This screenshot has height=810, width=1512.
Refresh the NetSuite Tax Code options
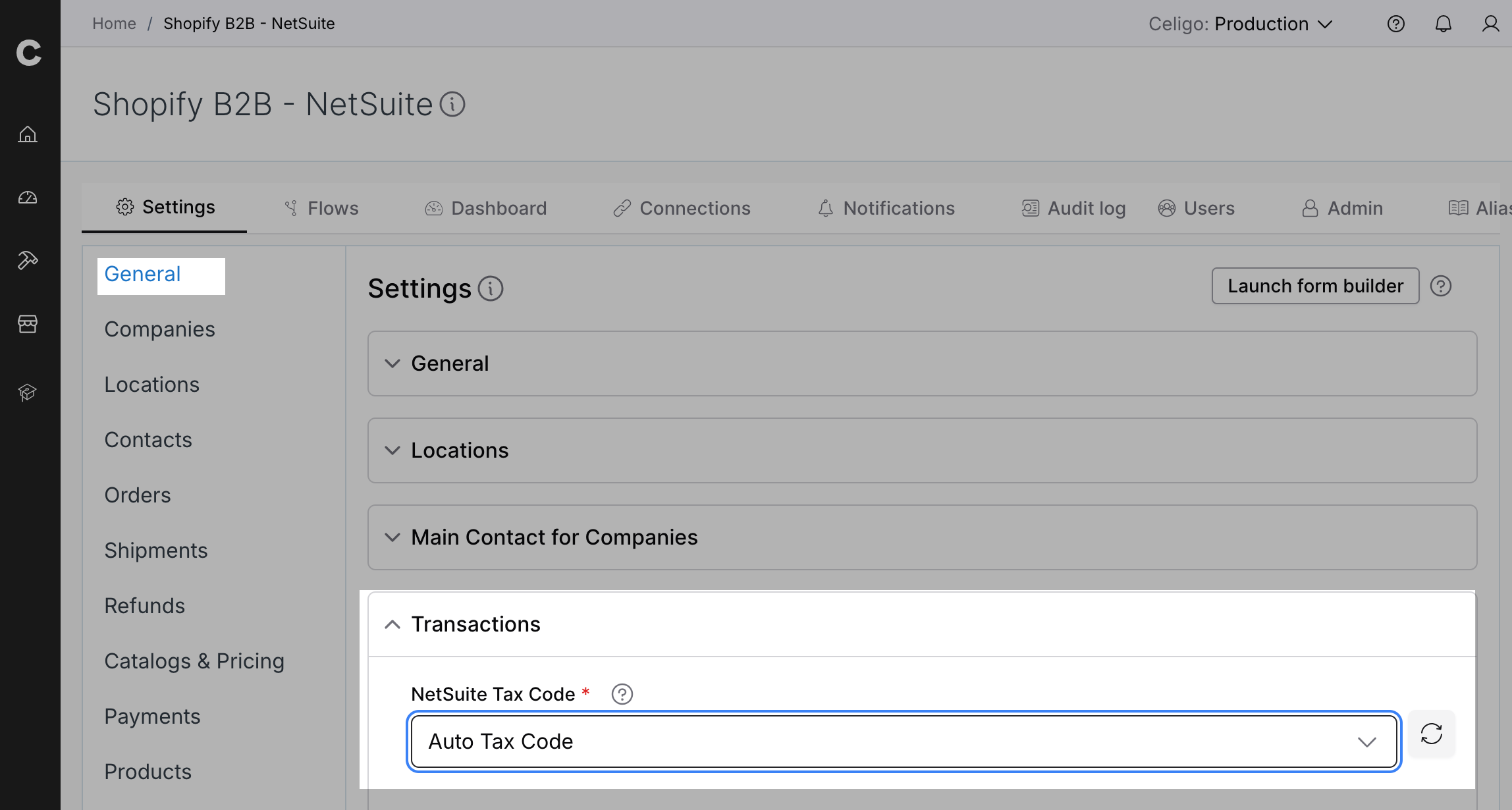(x=1431, y=734)
